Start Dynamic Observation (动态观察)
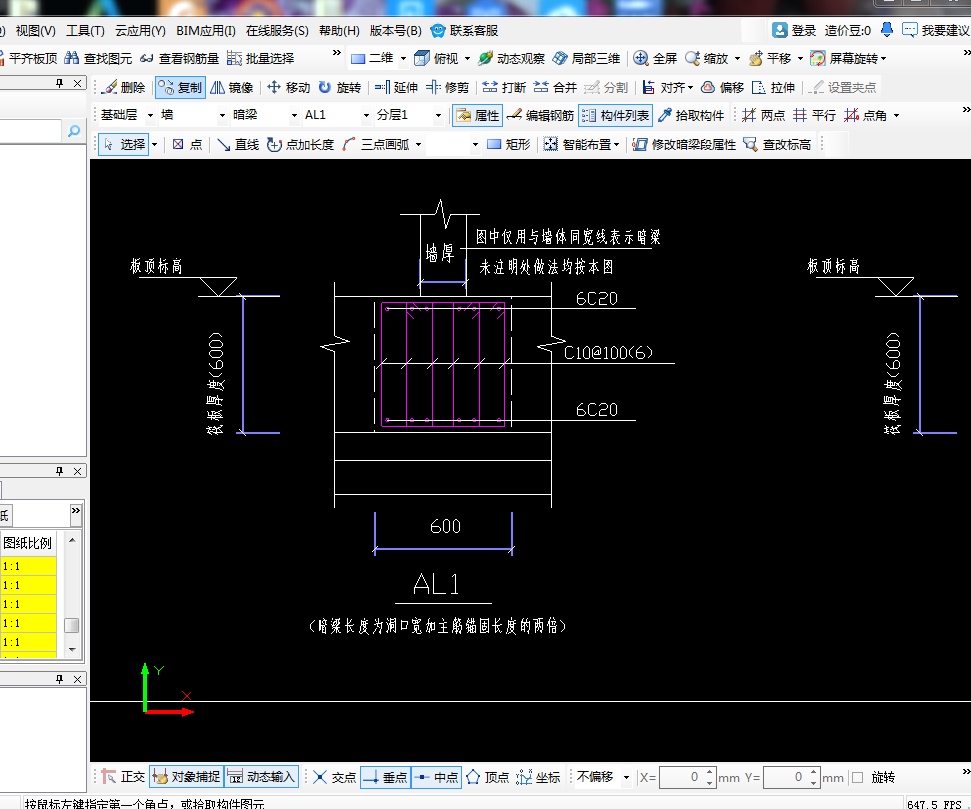The width and height of the screenshot is (971, 809). pos(512,58)
